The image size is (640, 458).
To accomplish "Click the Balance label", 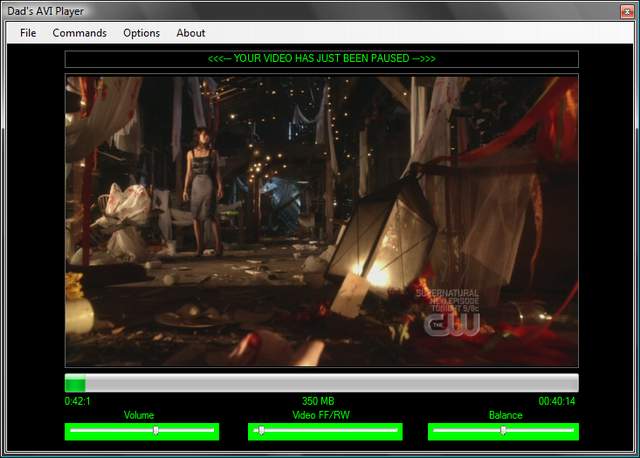I will click(x=506, y=415).
